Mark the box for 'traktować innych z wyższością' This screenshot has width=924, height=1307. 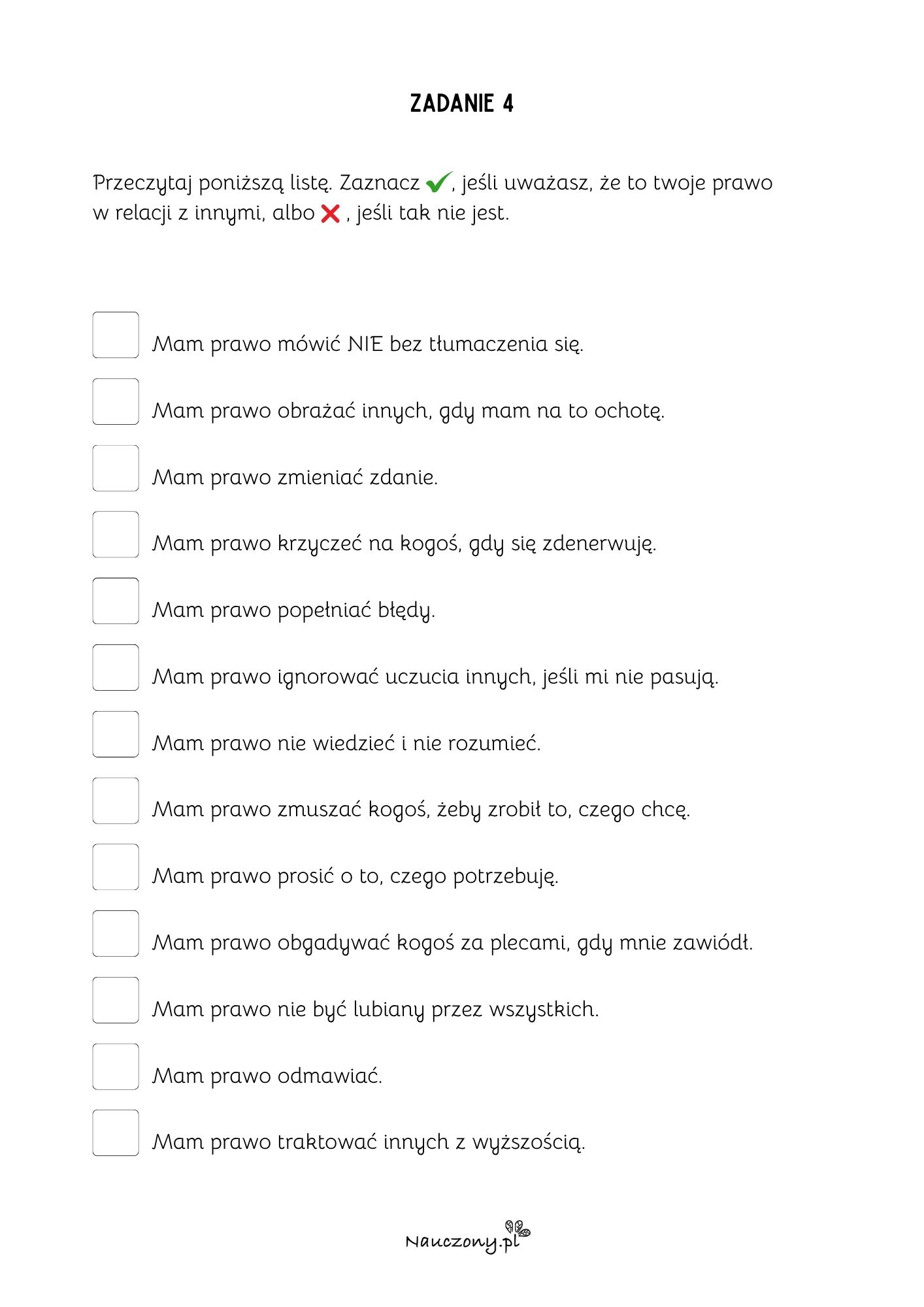point(116,1133)
